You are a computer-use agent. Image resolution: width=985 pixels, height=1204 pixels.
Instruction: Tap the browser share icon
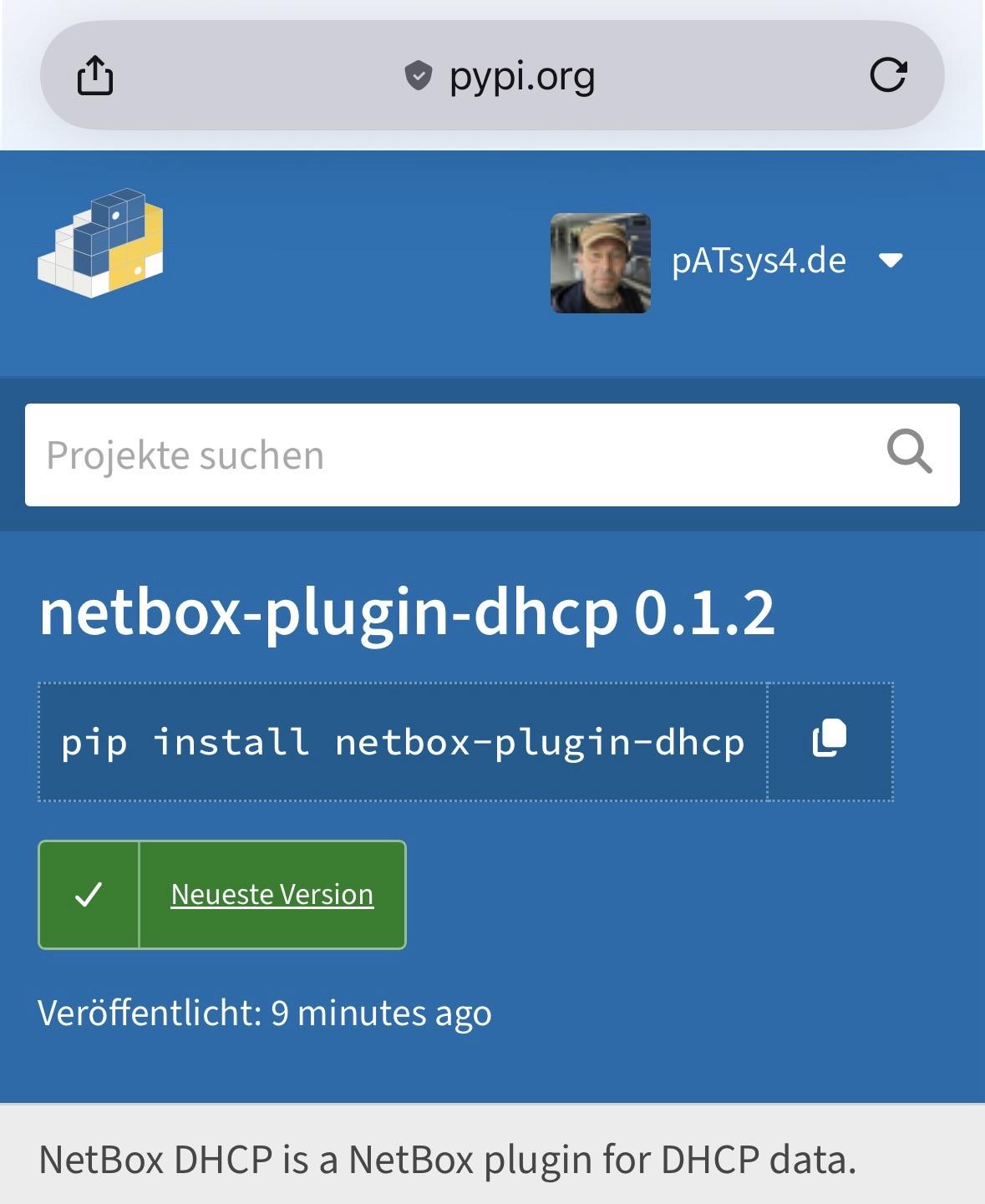click(95, 75)
